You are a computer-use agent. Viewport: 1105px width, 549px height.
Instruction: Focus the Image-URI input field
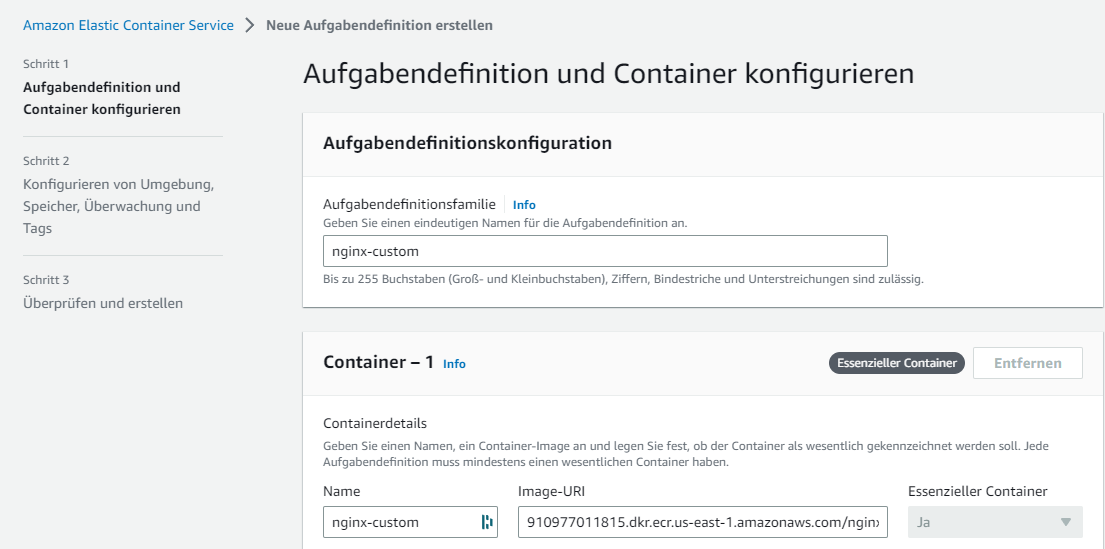click(x=702, y=522)
